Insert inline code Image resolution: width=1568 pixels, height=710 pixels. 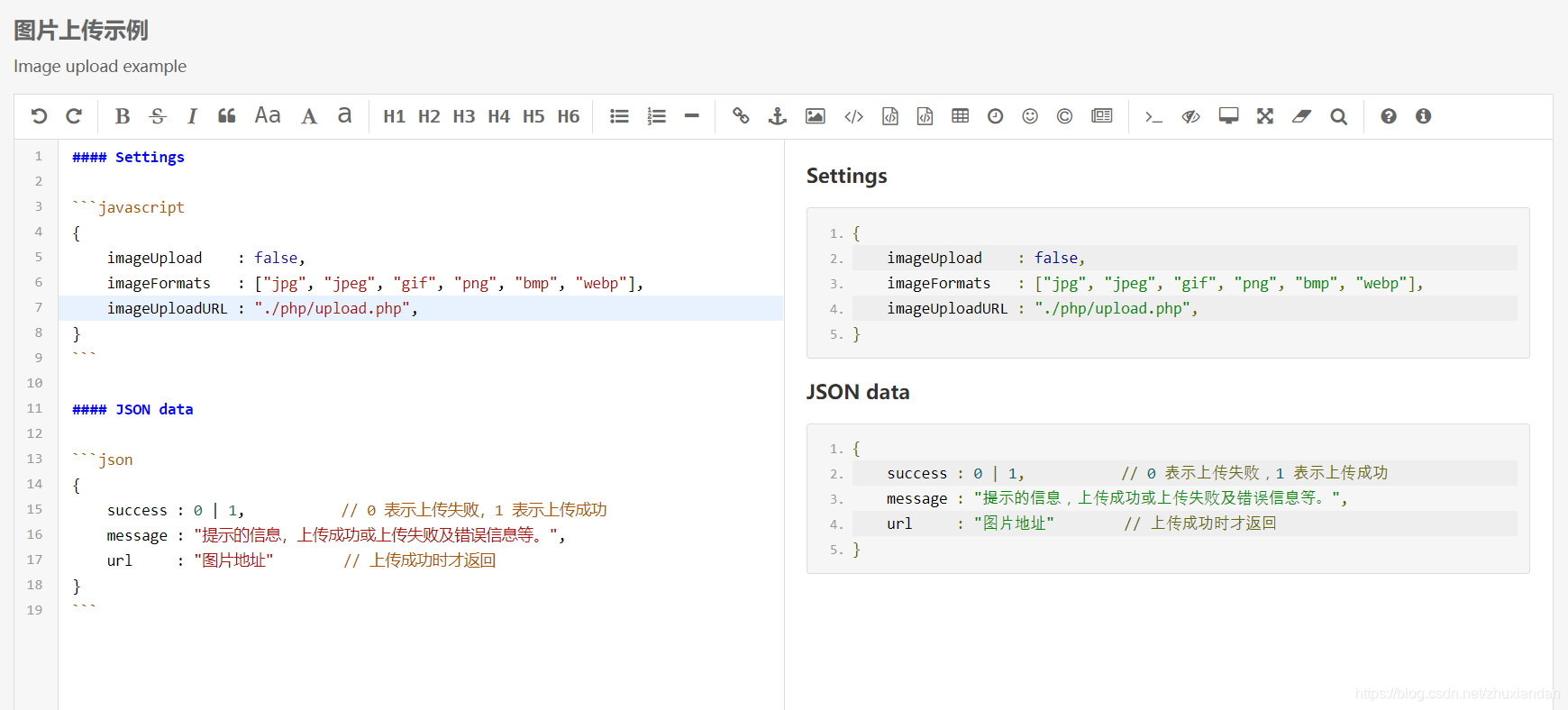853,116
